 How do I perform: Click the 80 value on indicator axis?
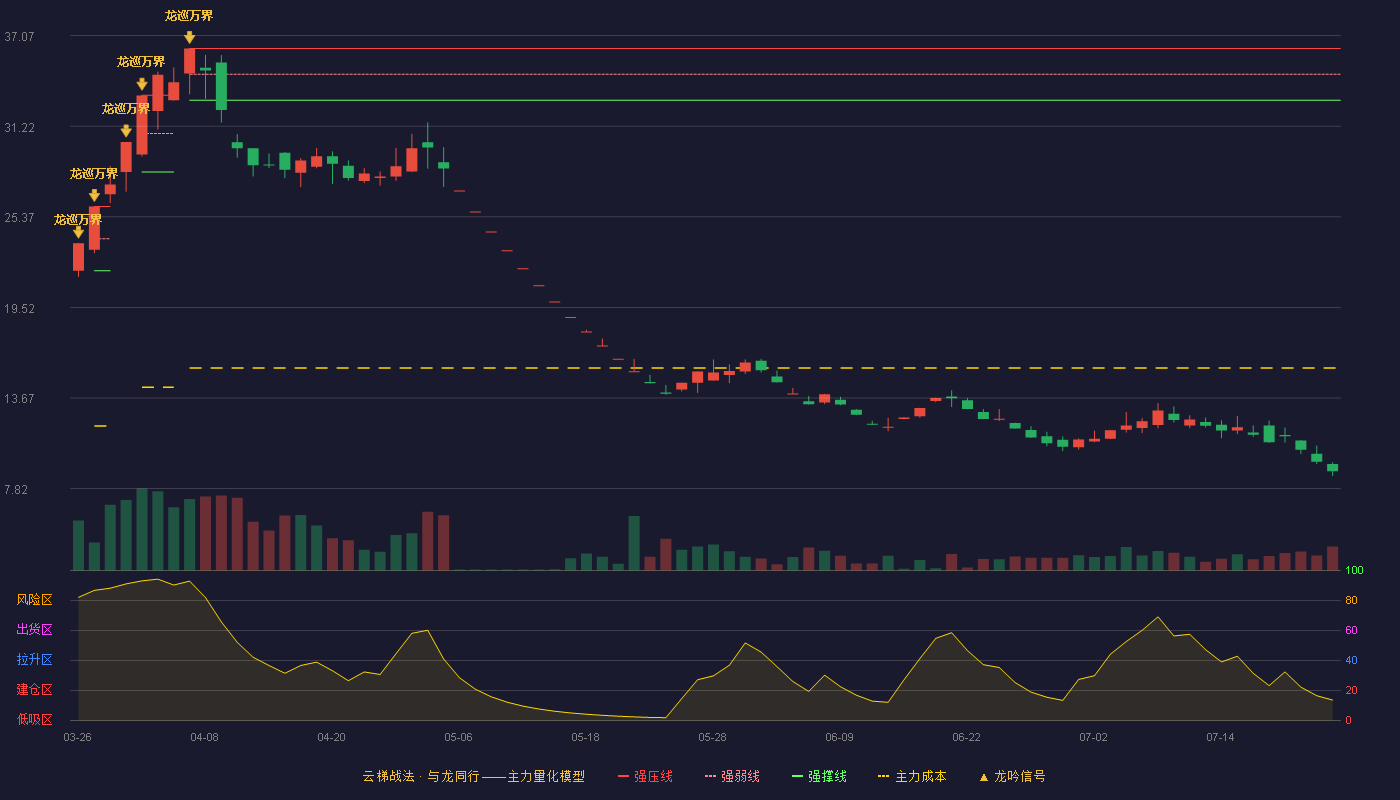(x=1351, y=600)
